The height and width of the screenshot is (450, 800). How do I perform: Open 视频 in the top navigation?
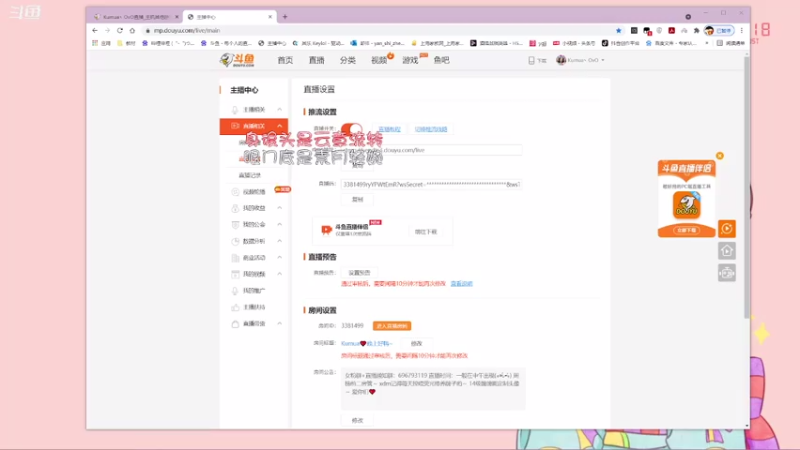[379, 60]
